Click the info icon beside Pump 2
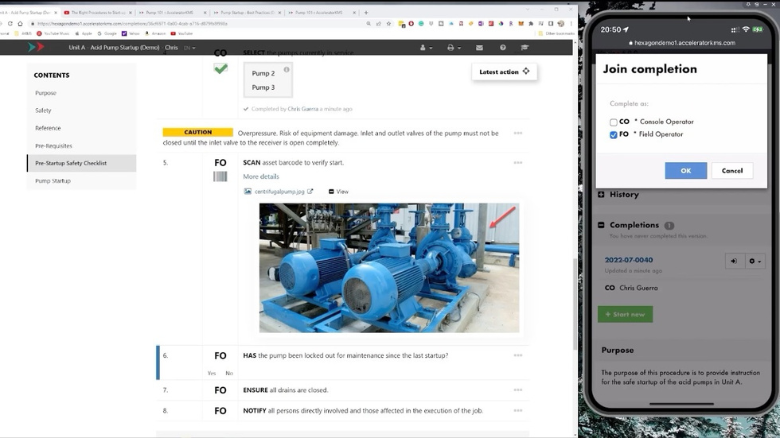This screenshot has width=780, height=439. pos(287,70)
